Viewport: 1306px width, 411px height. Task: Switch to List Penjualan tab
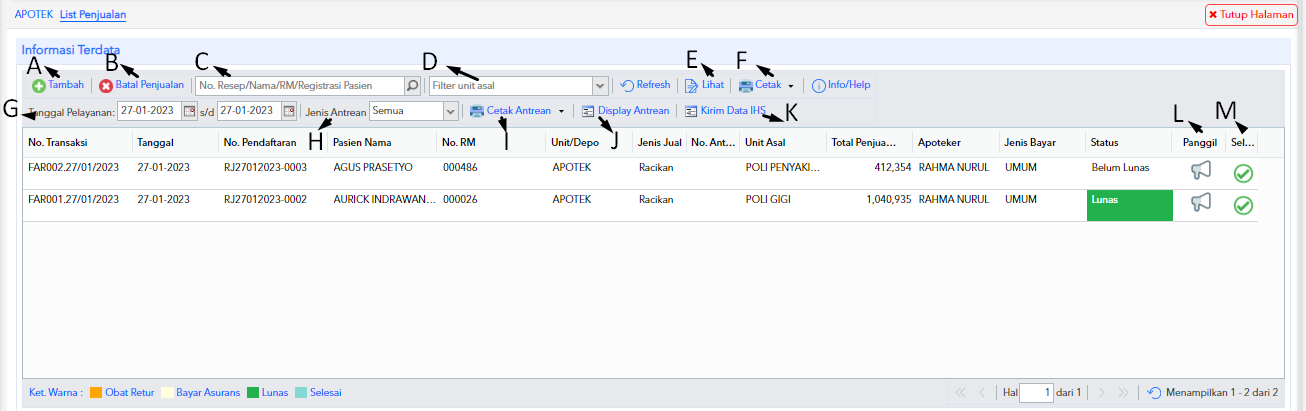(93, 15)
